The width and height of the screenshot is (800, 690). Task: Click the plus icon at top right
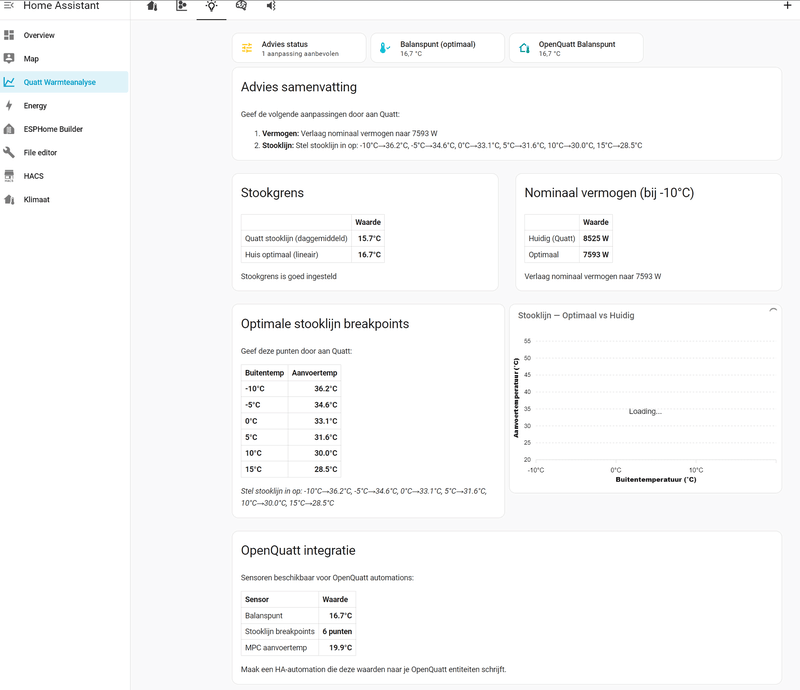coord(787,6)
